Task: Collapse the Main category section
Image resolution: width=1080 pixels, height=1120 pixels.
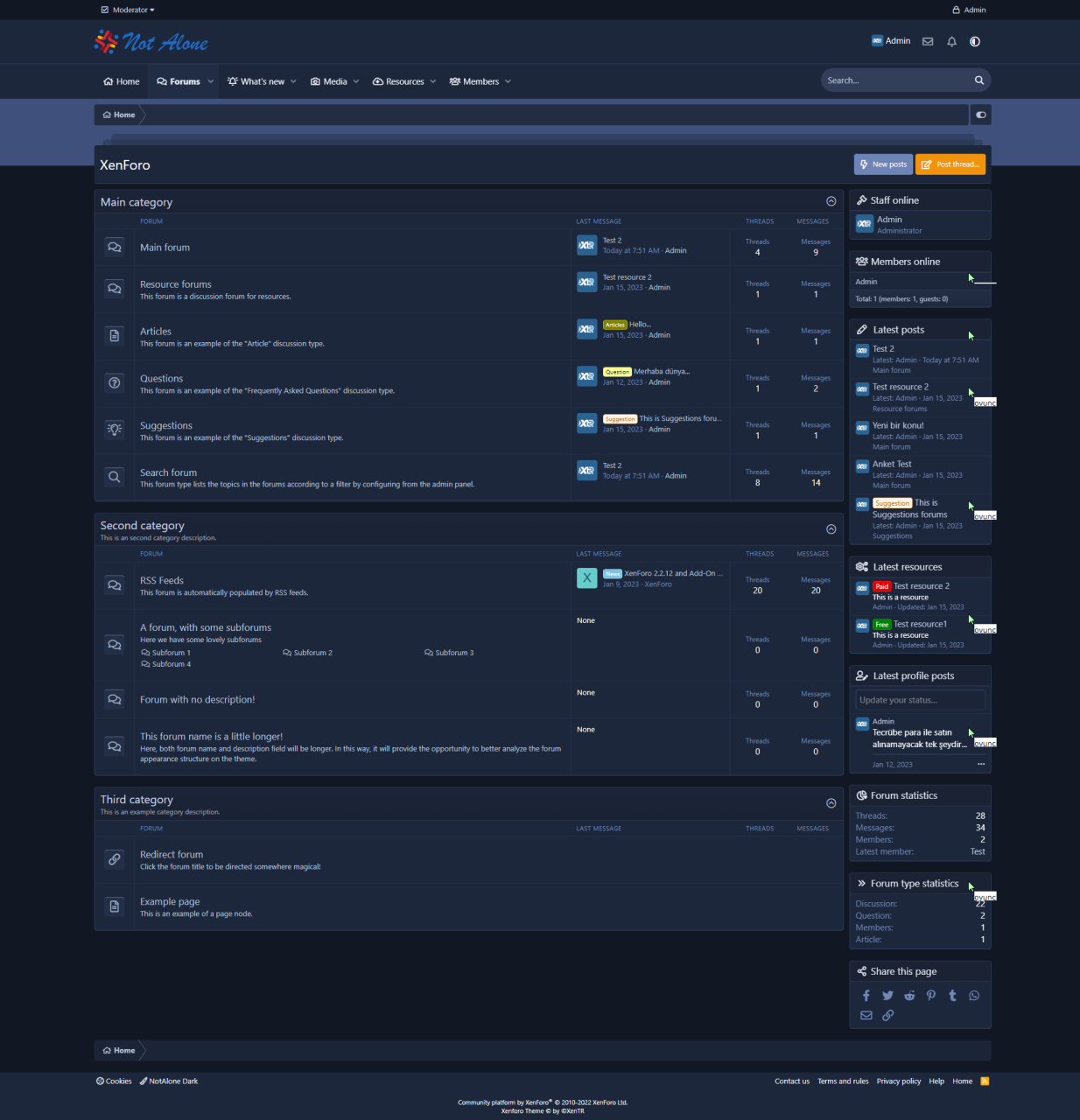Action: (831, 201)
